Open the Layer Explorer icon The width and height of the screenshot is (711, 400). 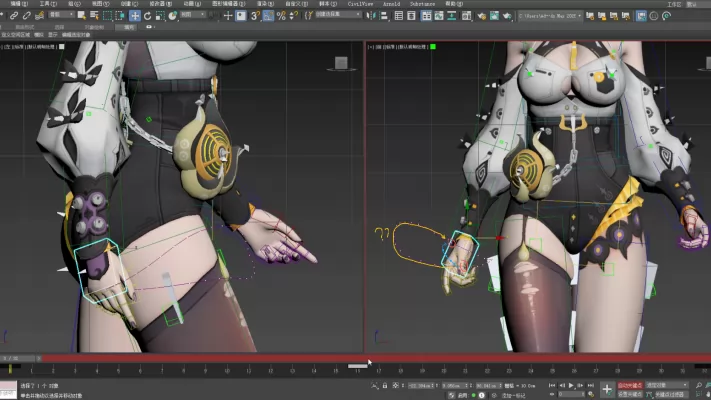pos(411,16)
